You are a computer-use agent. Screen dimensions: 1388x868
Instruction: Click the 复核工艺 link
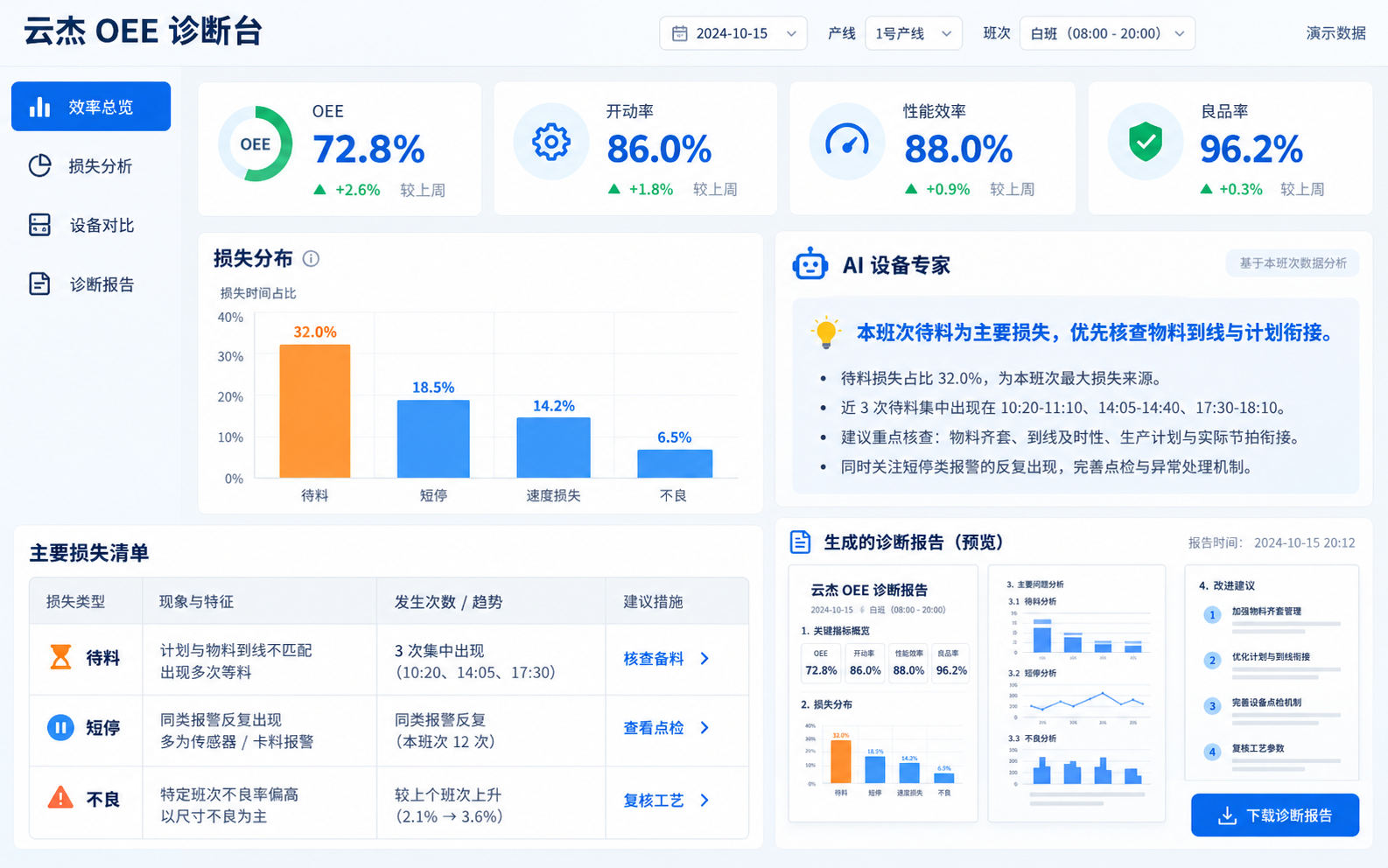(x=654, y=801)
